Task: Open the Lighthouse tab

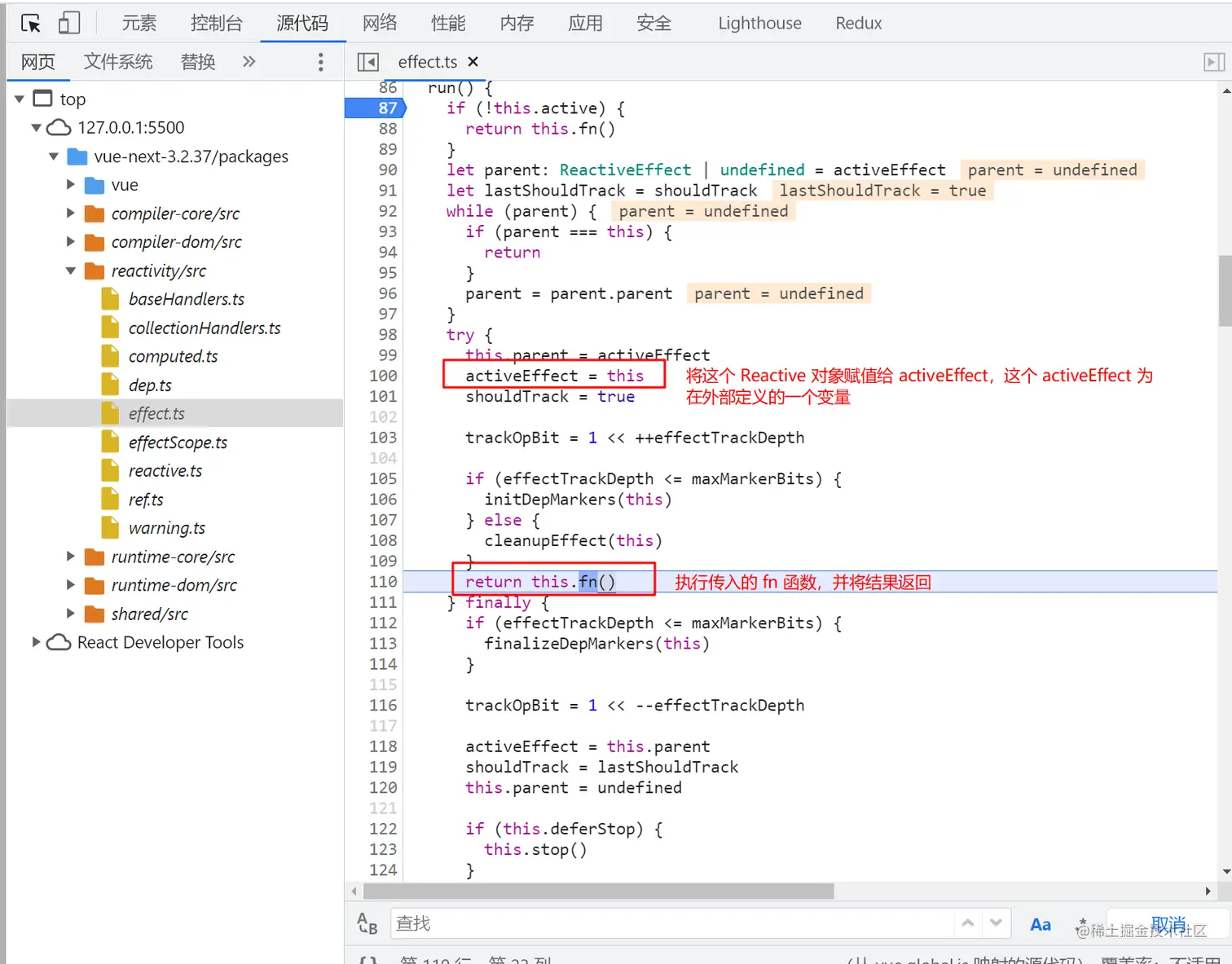Action: 759,23
